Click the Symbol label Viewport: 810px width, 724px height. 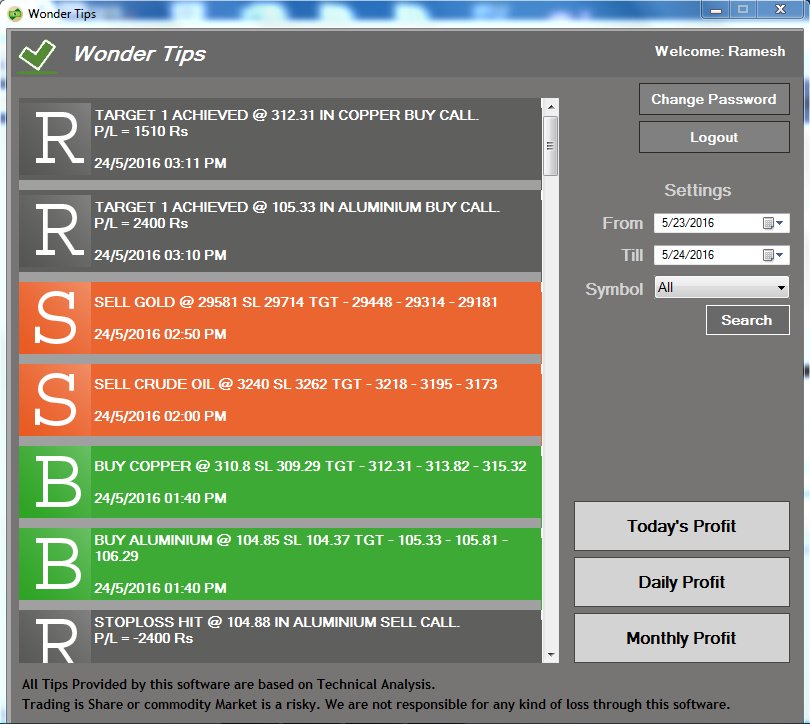(614, 289)
